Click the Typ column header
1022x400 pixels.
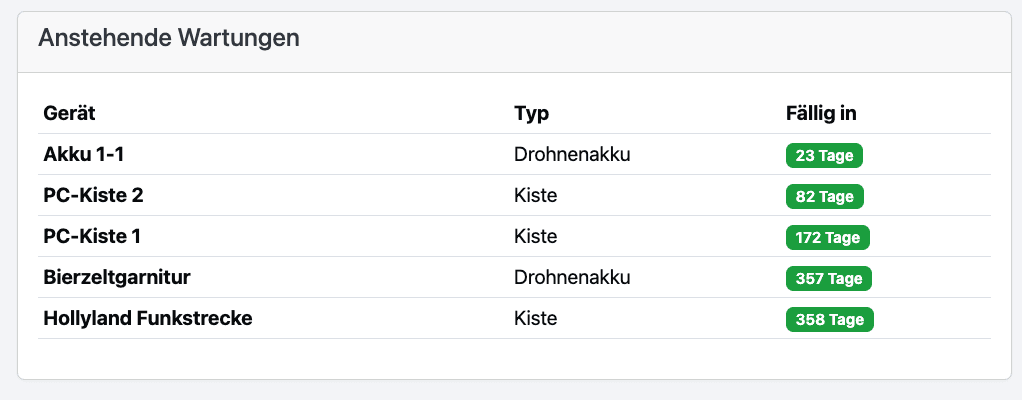[x=532, y=113]
